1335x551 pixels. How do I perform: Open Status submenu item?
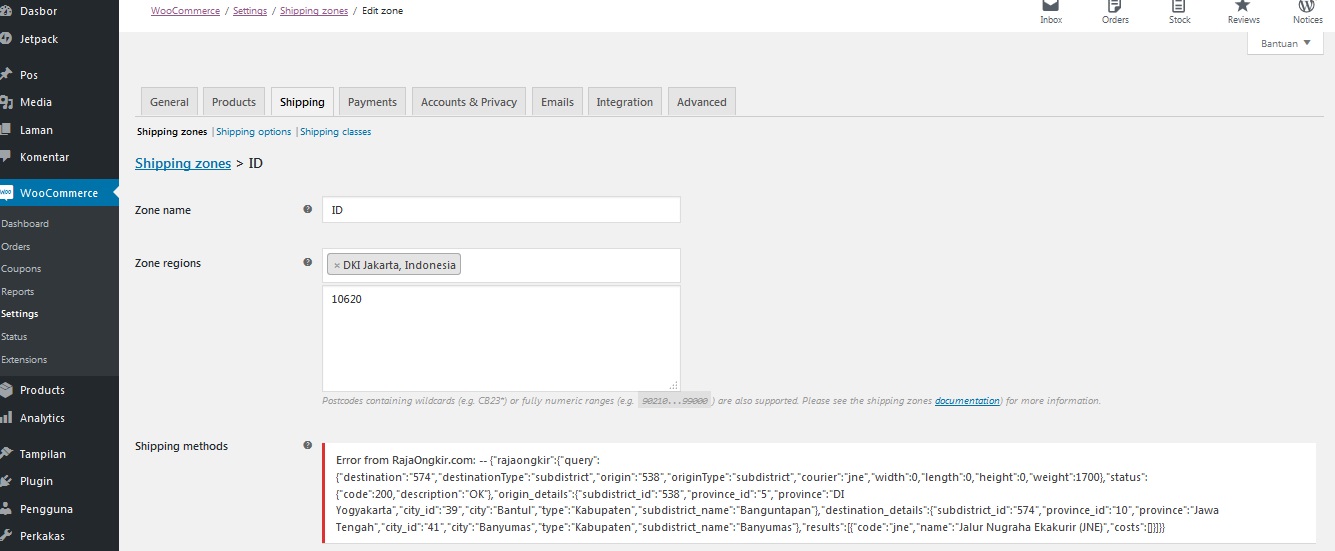coord(14,337)
